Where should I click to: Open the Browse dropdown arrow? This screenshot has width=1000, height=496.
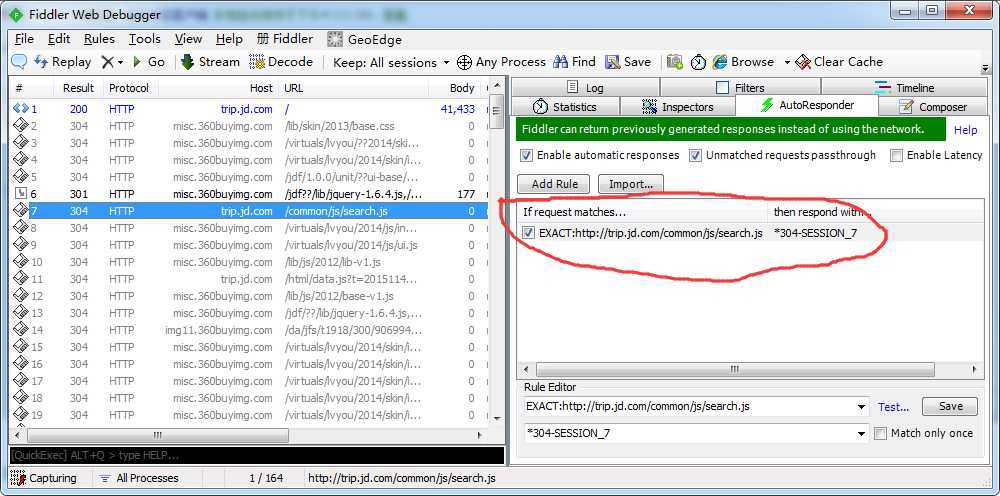787,62
